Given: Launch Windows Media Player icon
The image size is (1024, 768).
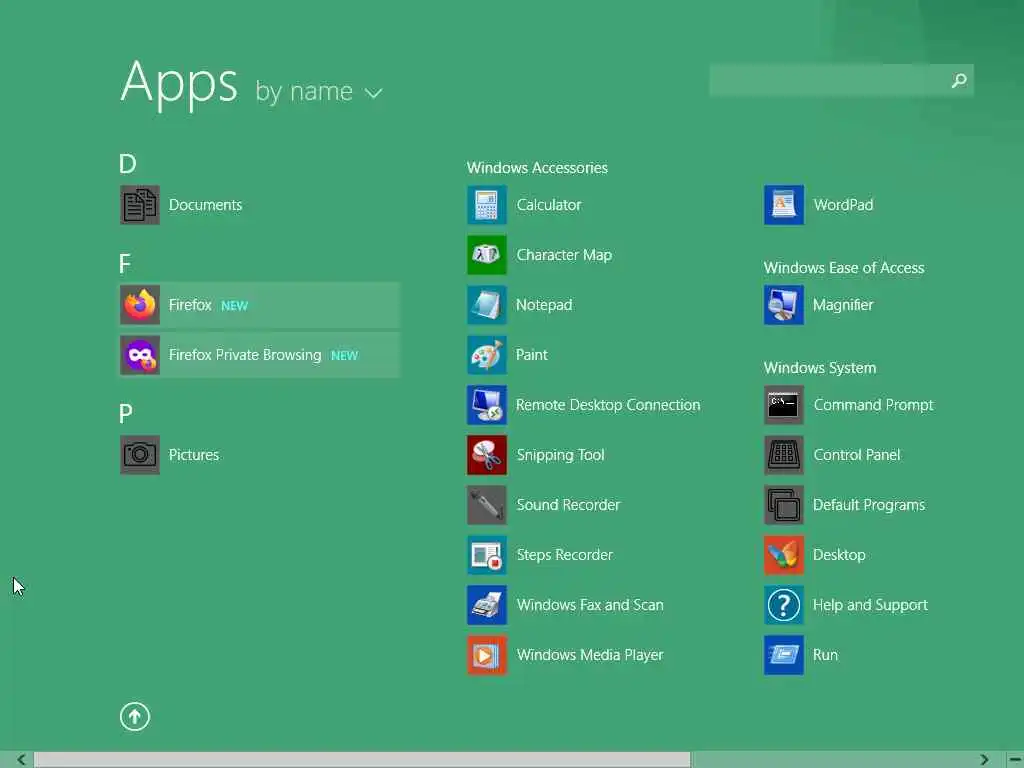Looking at the screenshot, I should point(487,655).
